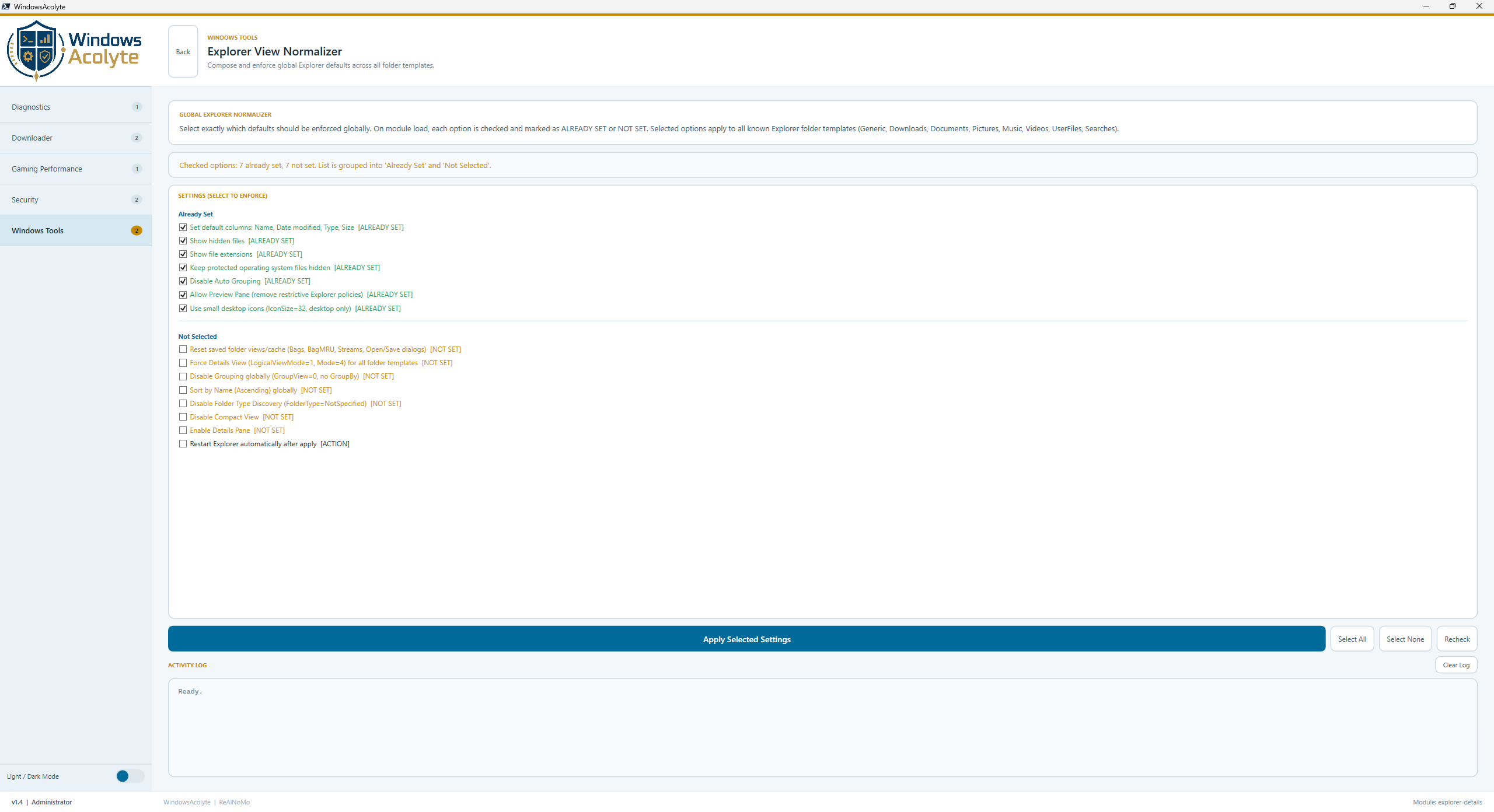Uncheck Show file extensions

point(183,254)
